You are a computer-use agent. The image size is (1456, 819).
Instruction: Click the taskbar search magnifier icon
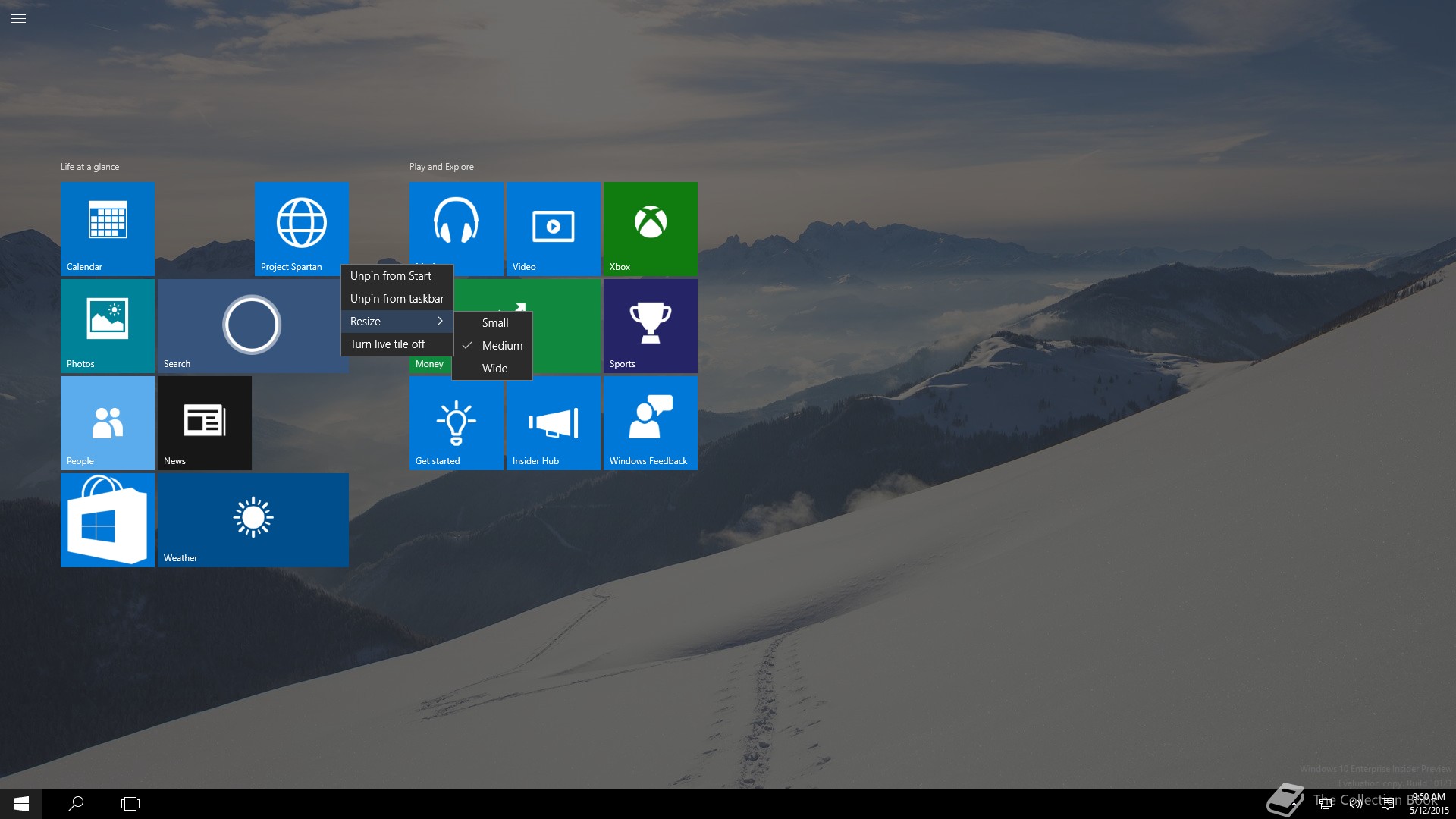tap(76, 804)
